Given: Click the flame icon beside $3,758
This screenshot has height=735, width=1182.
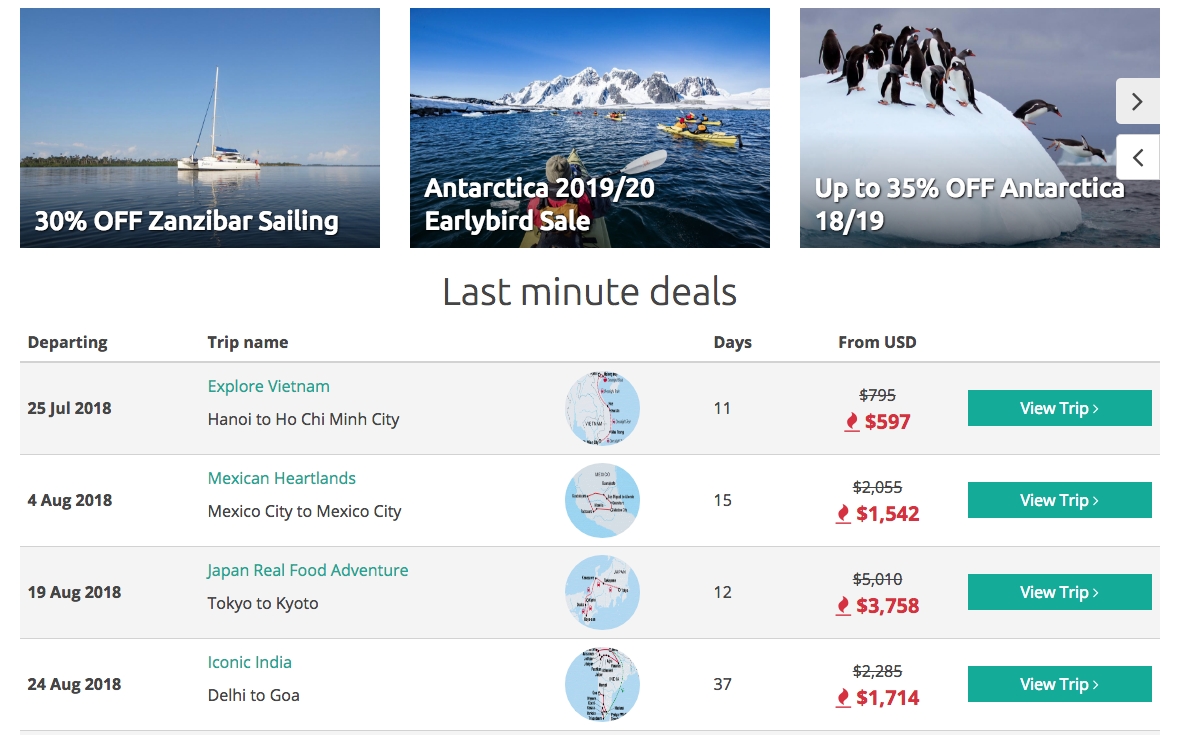Looking at the screenshot, I should [843, 606].
